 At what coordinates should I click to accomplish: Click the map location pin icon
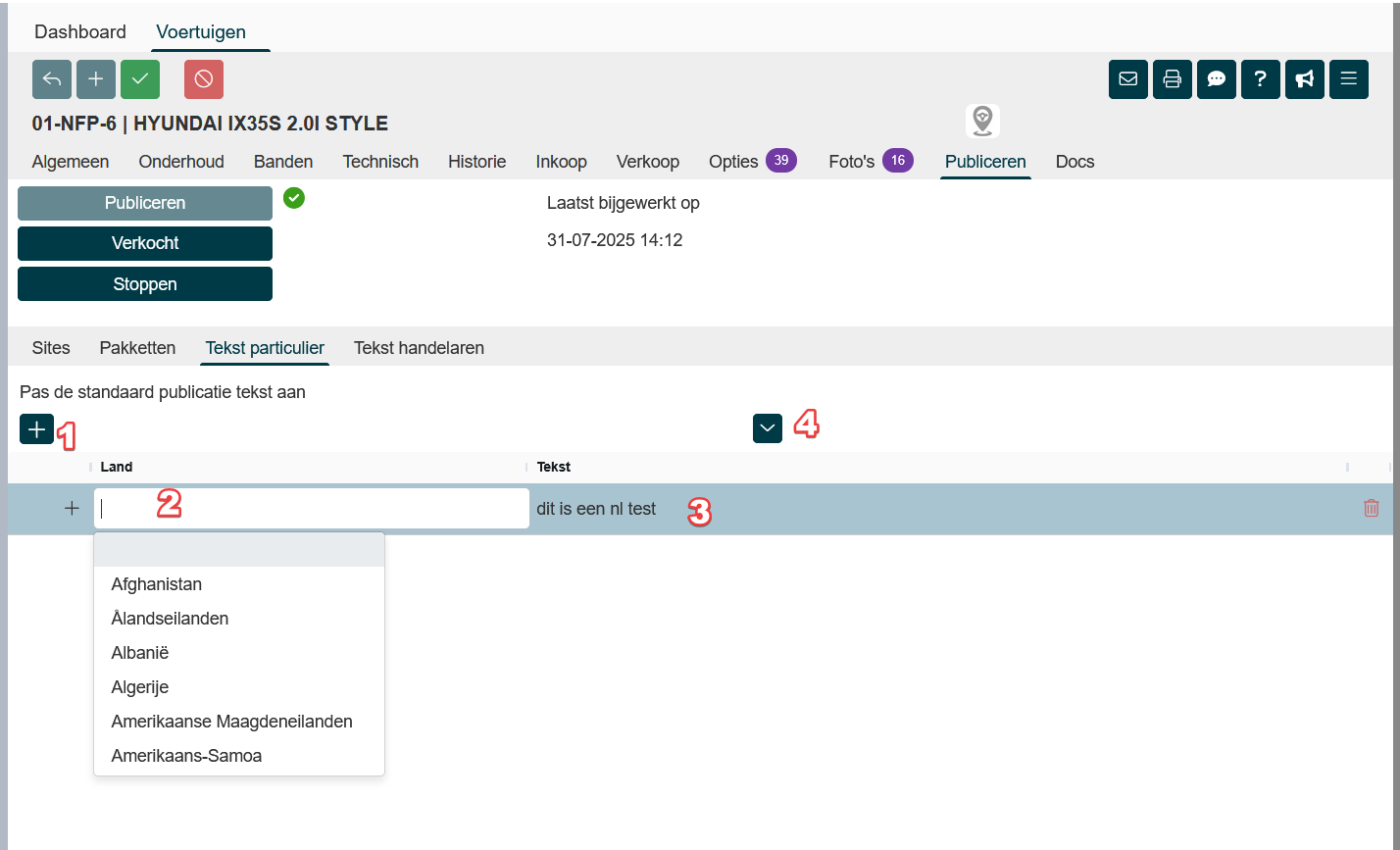pyautogui.click(x=982, y=121)
